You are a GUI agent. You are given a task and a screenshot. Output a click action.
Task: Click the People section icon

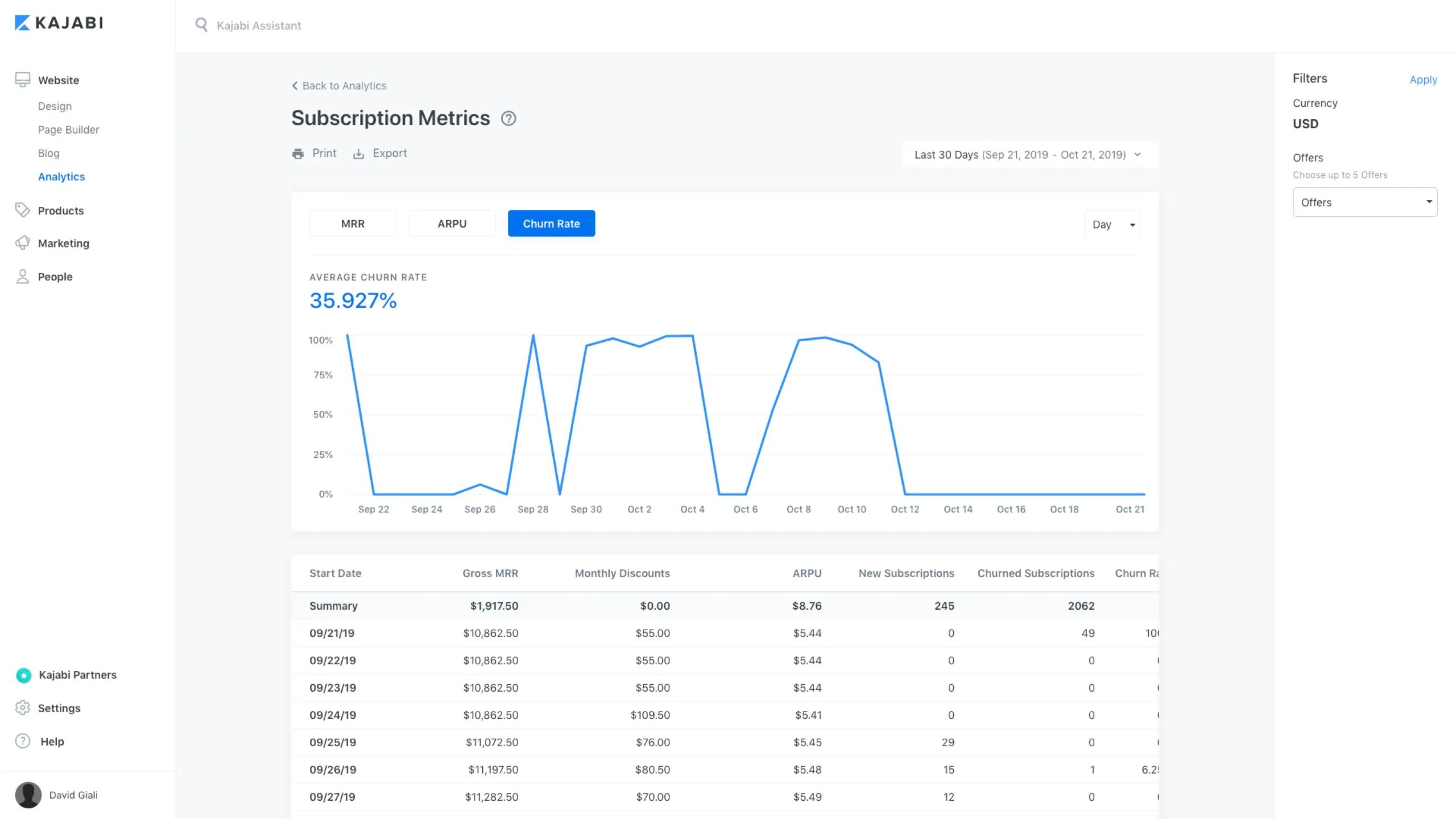(23, 276)
